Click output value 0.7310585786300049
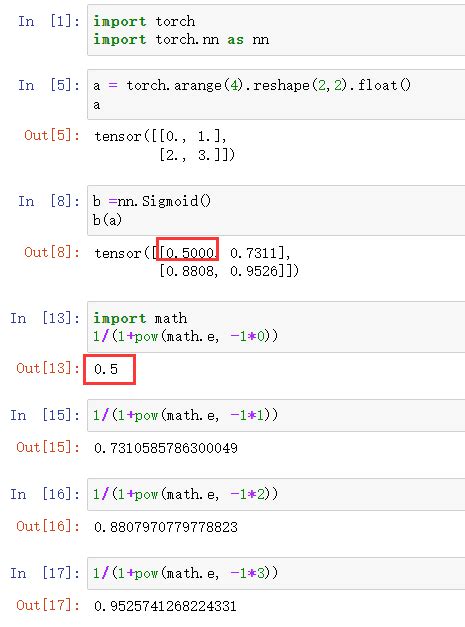 tap(166, 448)
